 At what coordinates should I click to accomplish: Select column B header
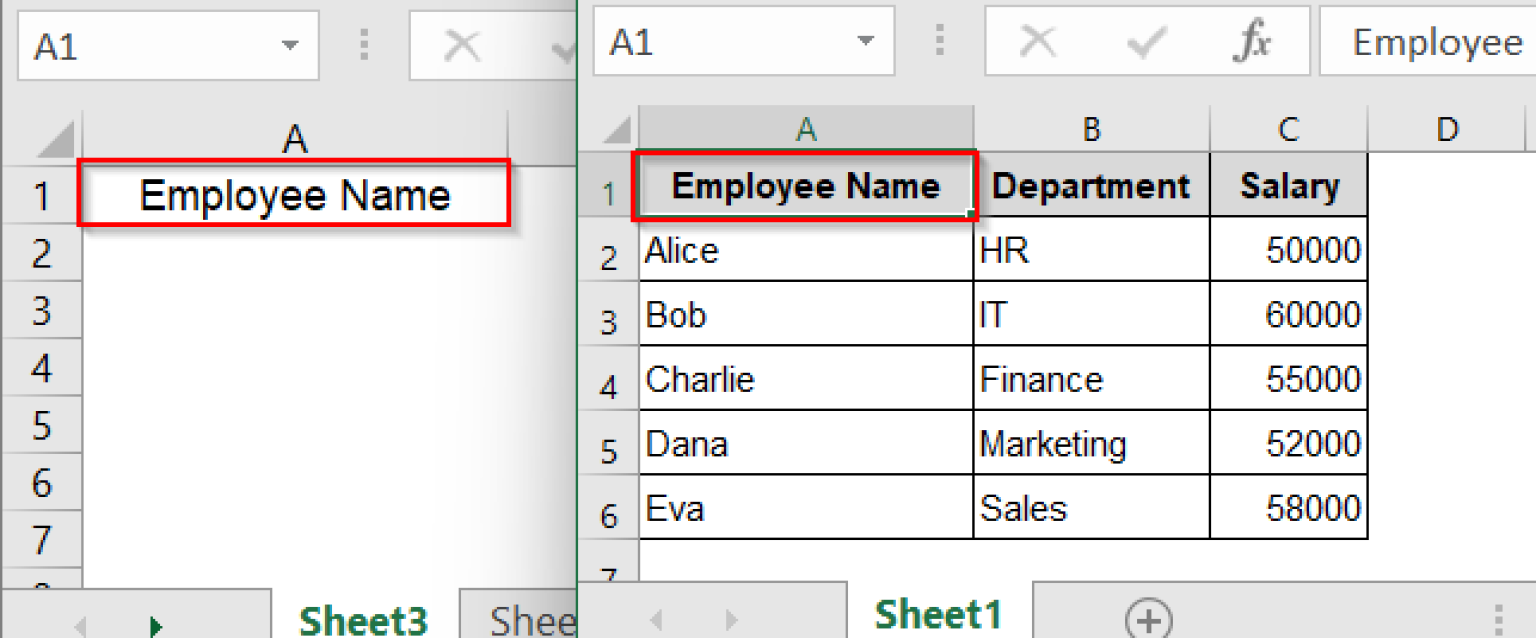pos(1091,129)
